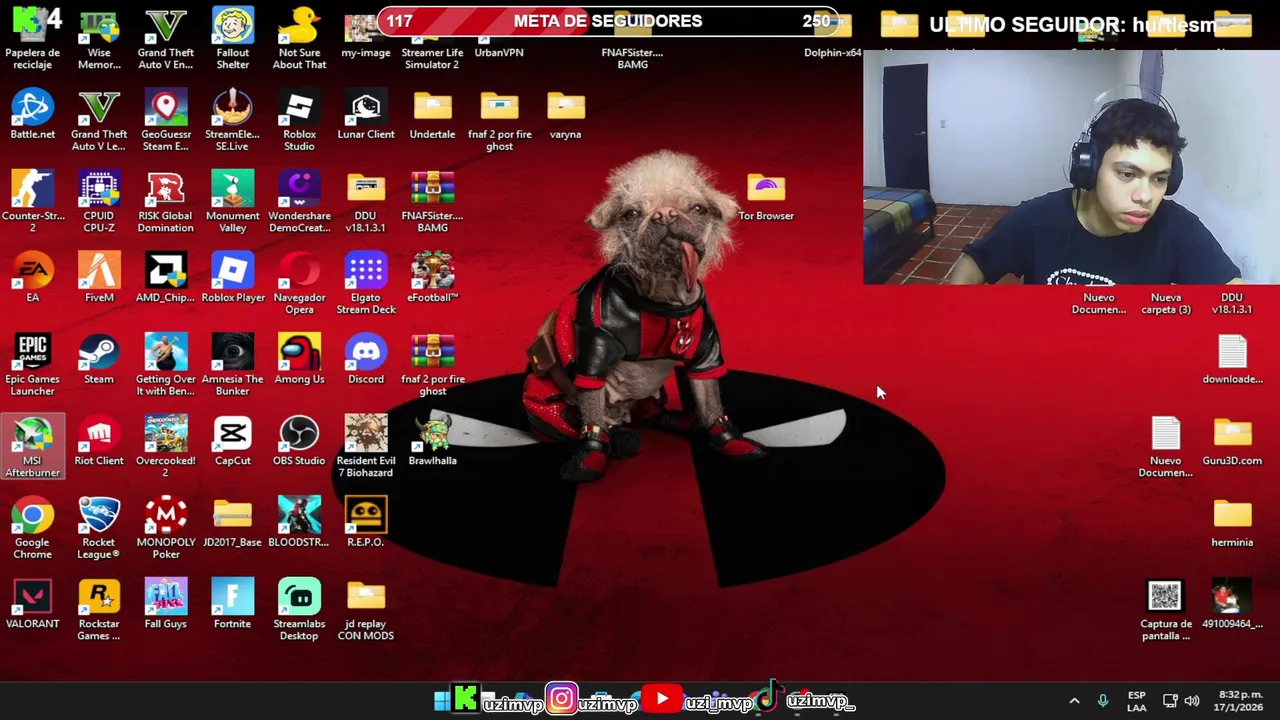The width and height of the screenshot is (1280, 720).
Task: Select the Captura de pantalla QR image
Action: pos(1165,610)
